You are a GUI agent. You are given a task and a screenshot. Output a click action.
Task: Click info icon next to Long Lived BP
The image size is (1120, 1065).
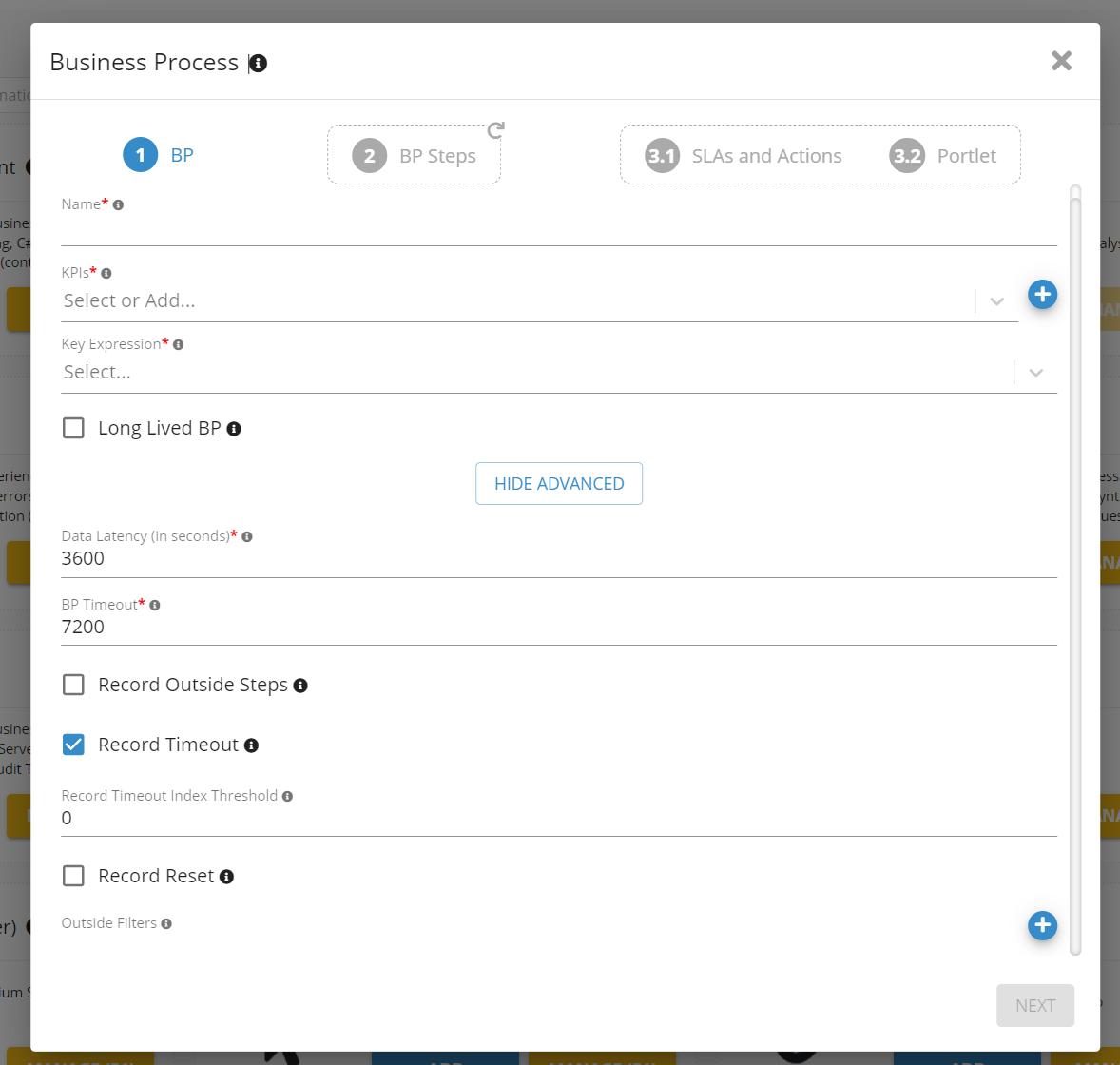[234, 429]
